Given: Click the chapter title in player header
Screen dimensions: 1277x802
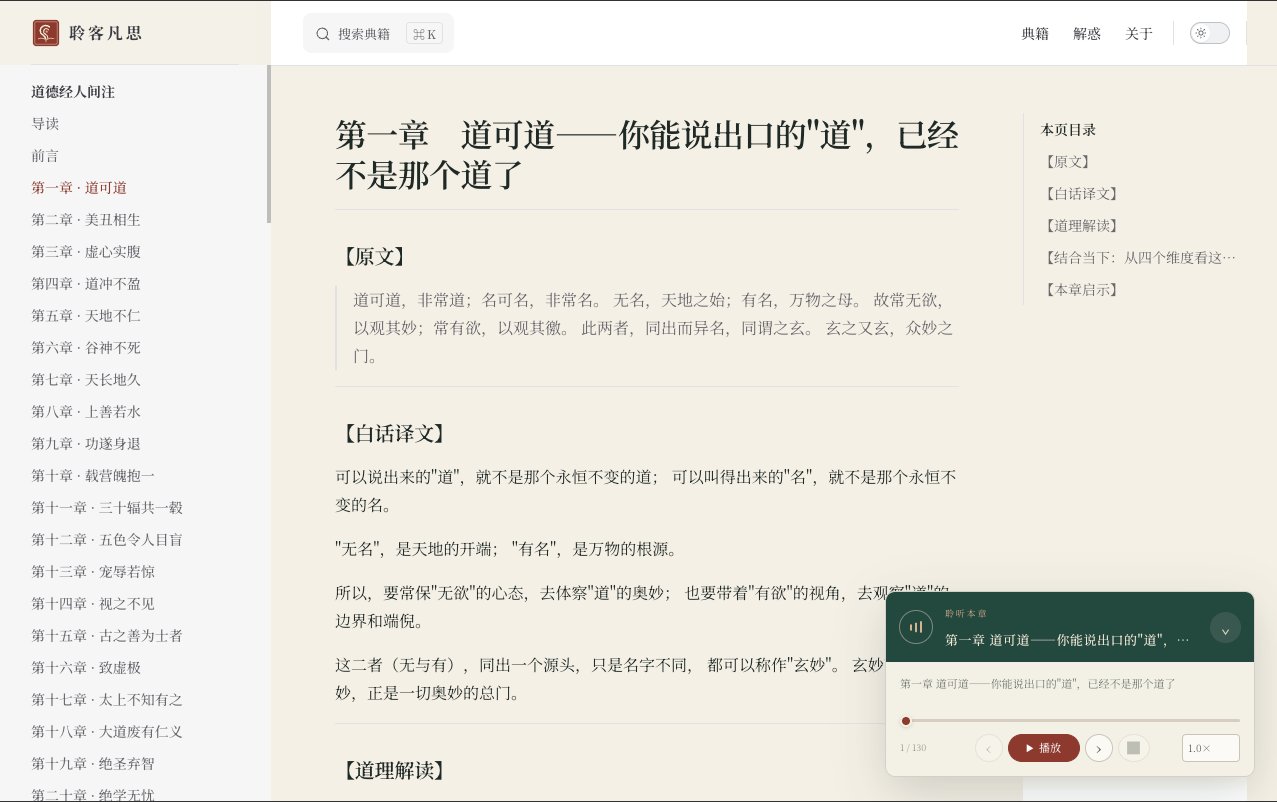Looking at the screenshot, I should 1067,639.
